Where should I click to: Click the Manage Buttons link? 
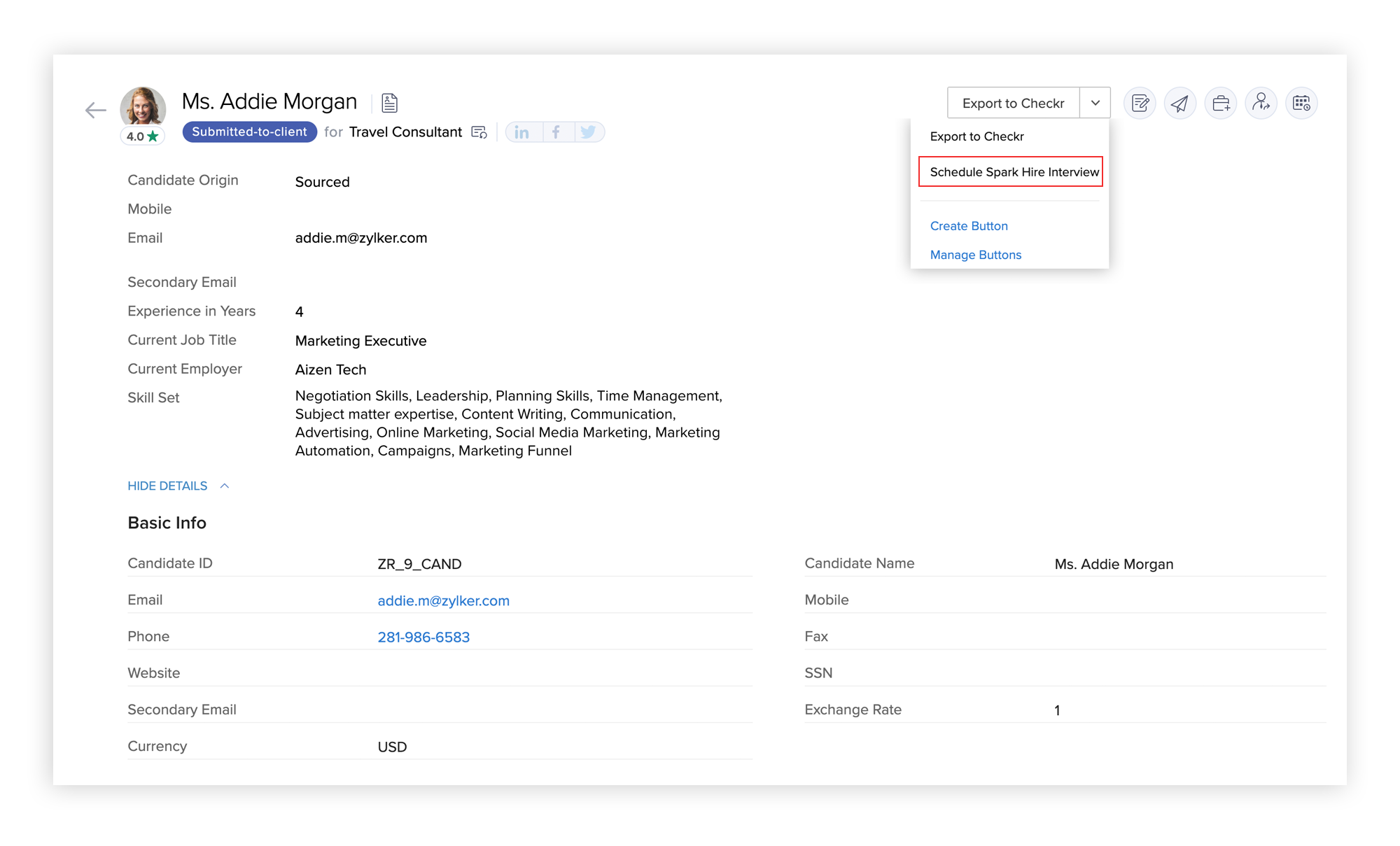tap(975, 255)
